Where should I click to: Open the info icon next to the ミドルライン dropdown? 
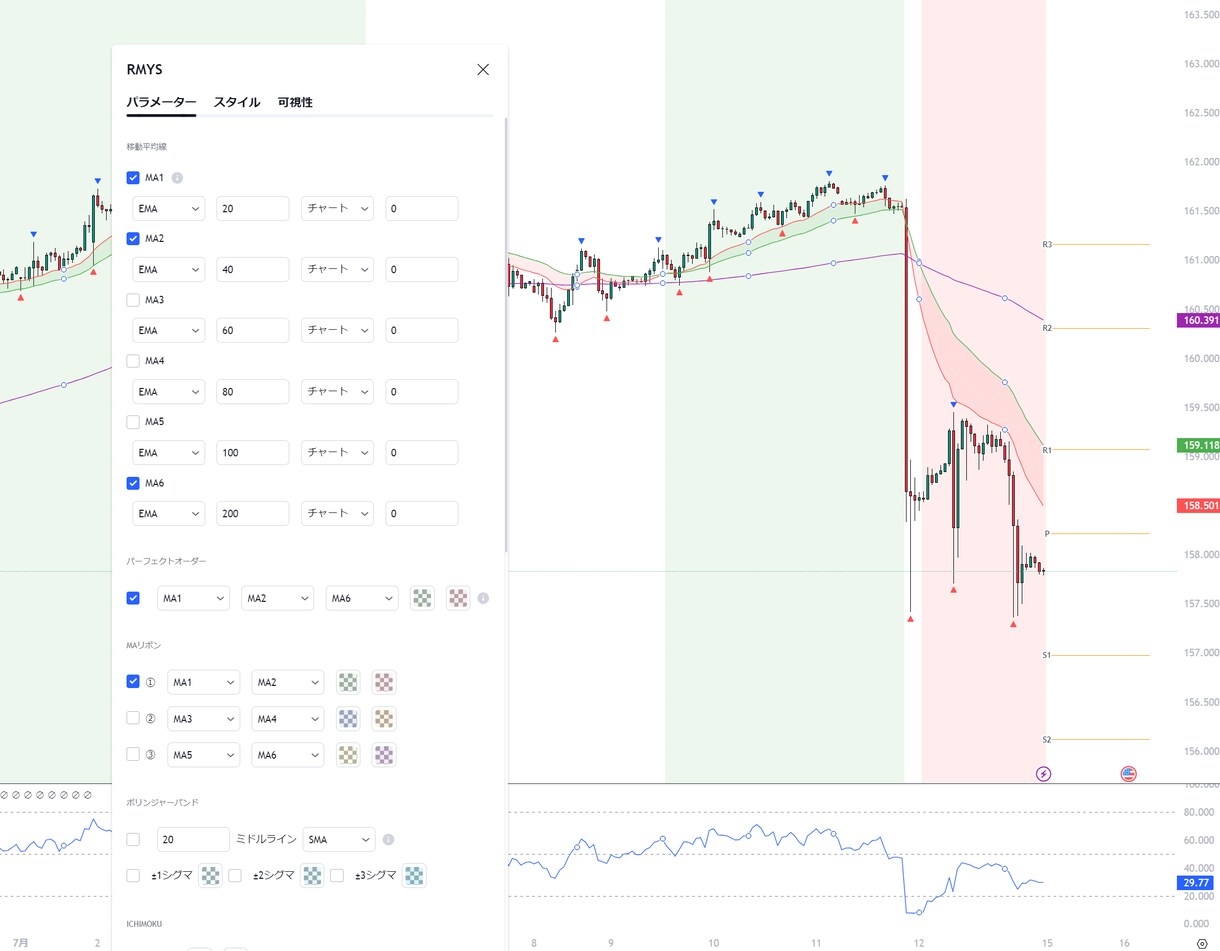pyautogui.click(x=387, y=839)
